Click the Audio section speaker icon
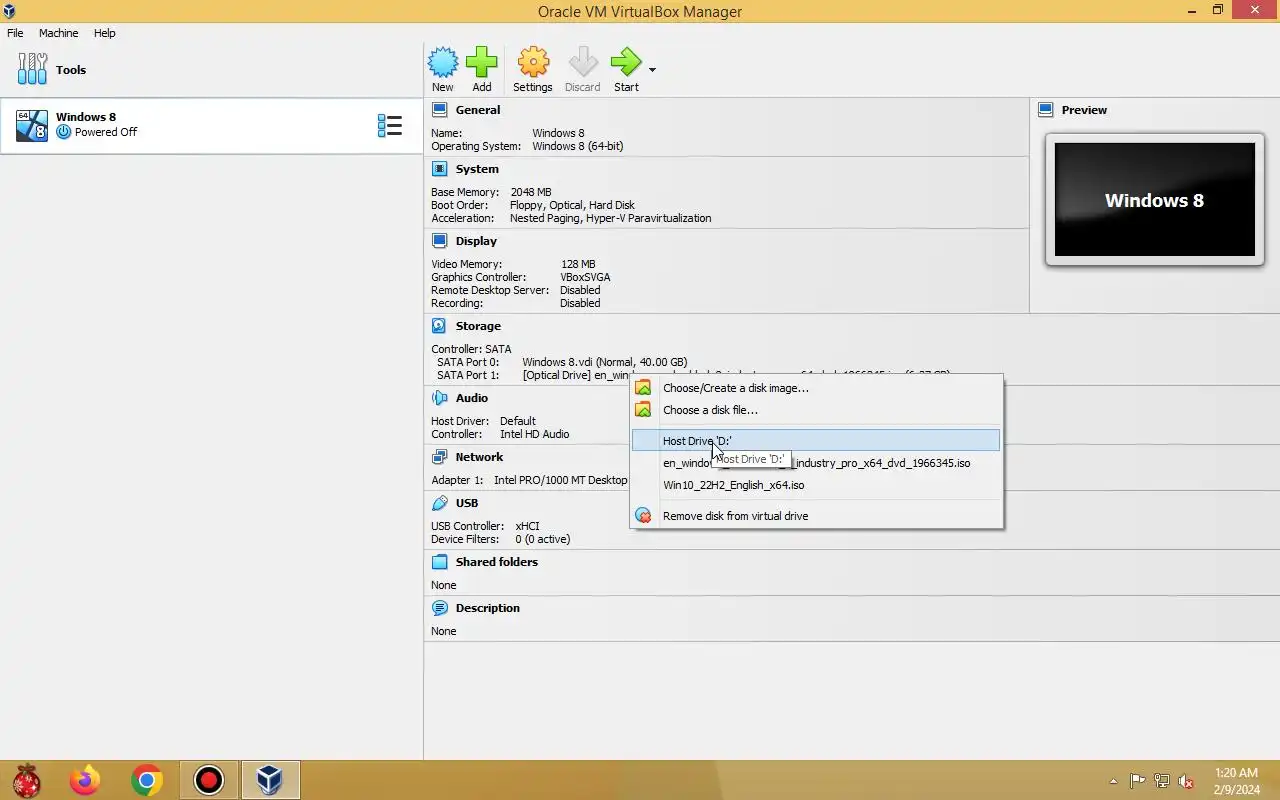This screenshot has height=800, width=1280. (439, 398)
